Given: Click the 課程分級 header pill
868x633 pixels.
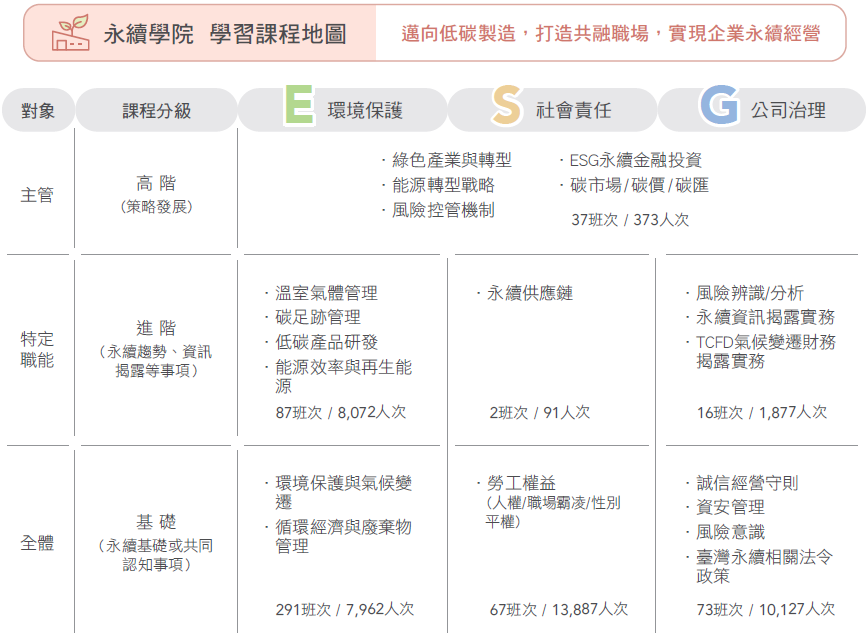Looking at the screenshot, I should (156, 110).
